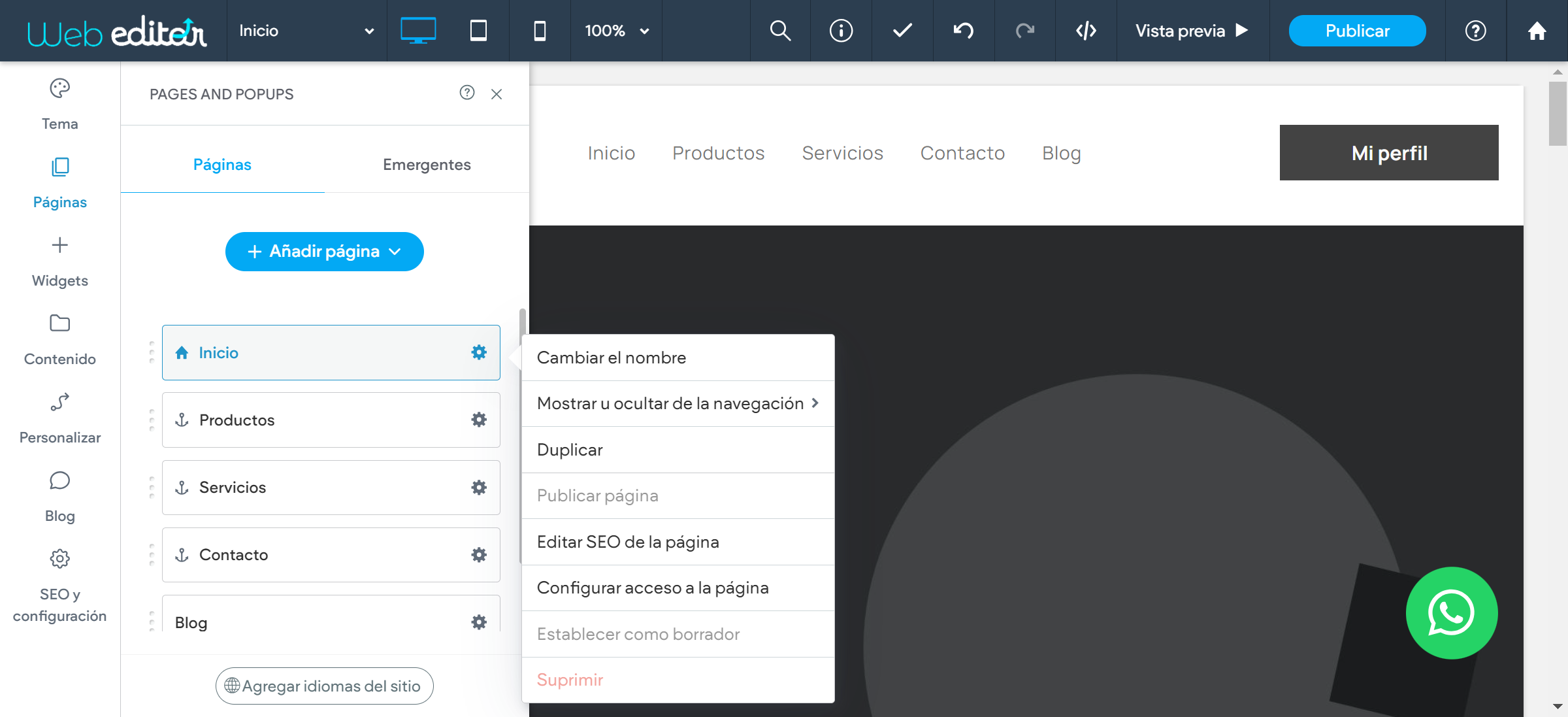1568x717 pixels.
Task: Open the Personalizar sidebar panel
Action: click(60, 418)
